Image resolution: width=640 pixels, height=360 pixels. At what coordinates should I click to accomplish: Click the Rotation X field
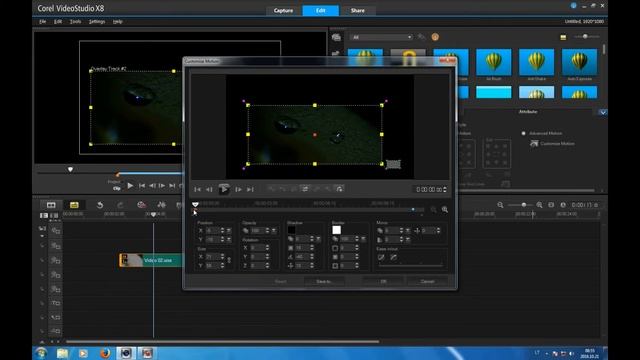point(258,248)
